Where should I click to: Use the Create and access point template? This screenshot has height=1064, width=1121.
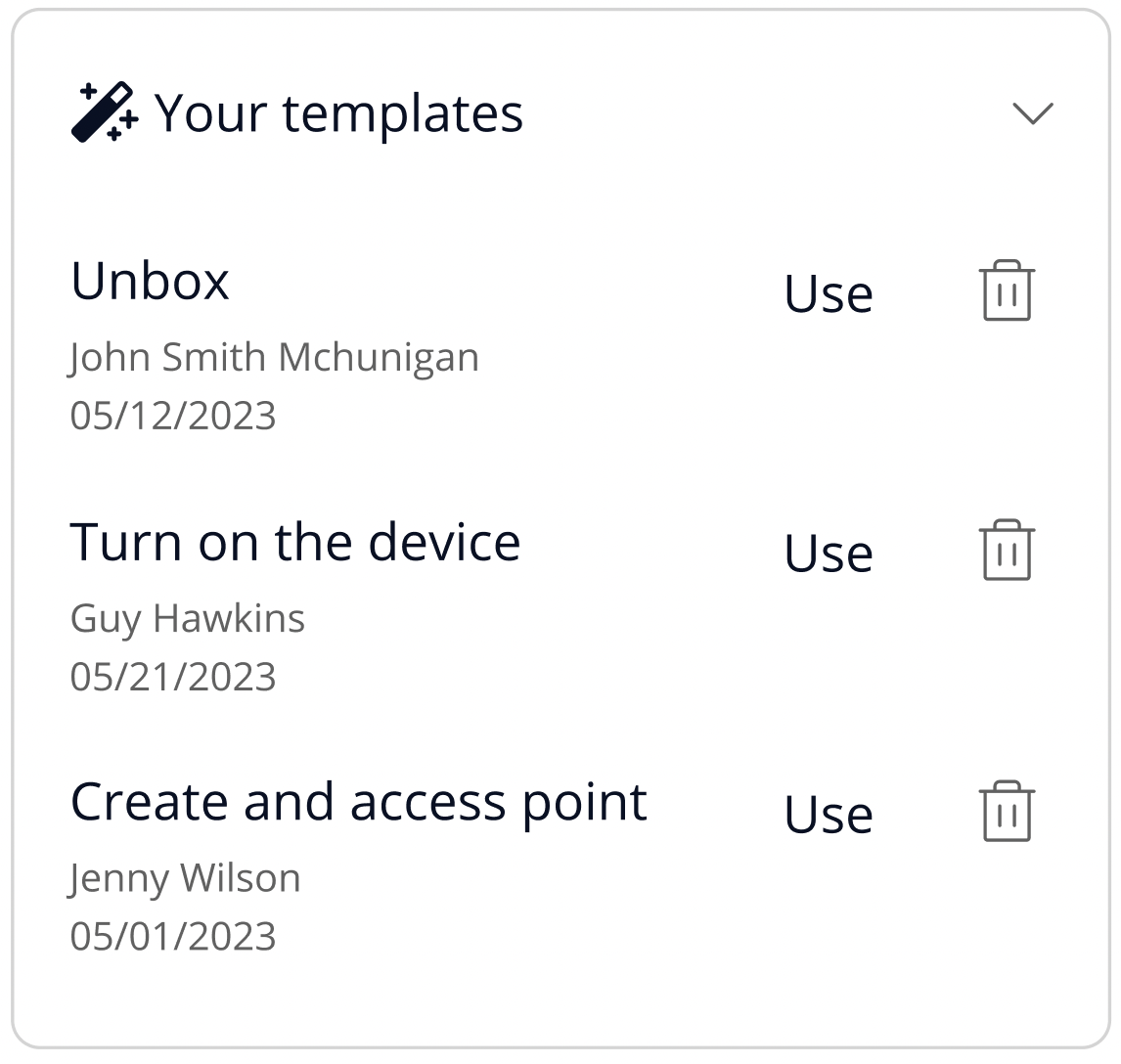829,814
